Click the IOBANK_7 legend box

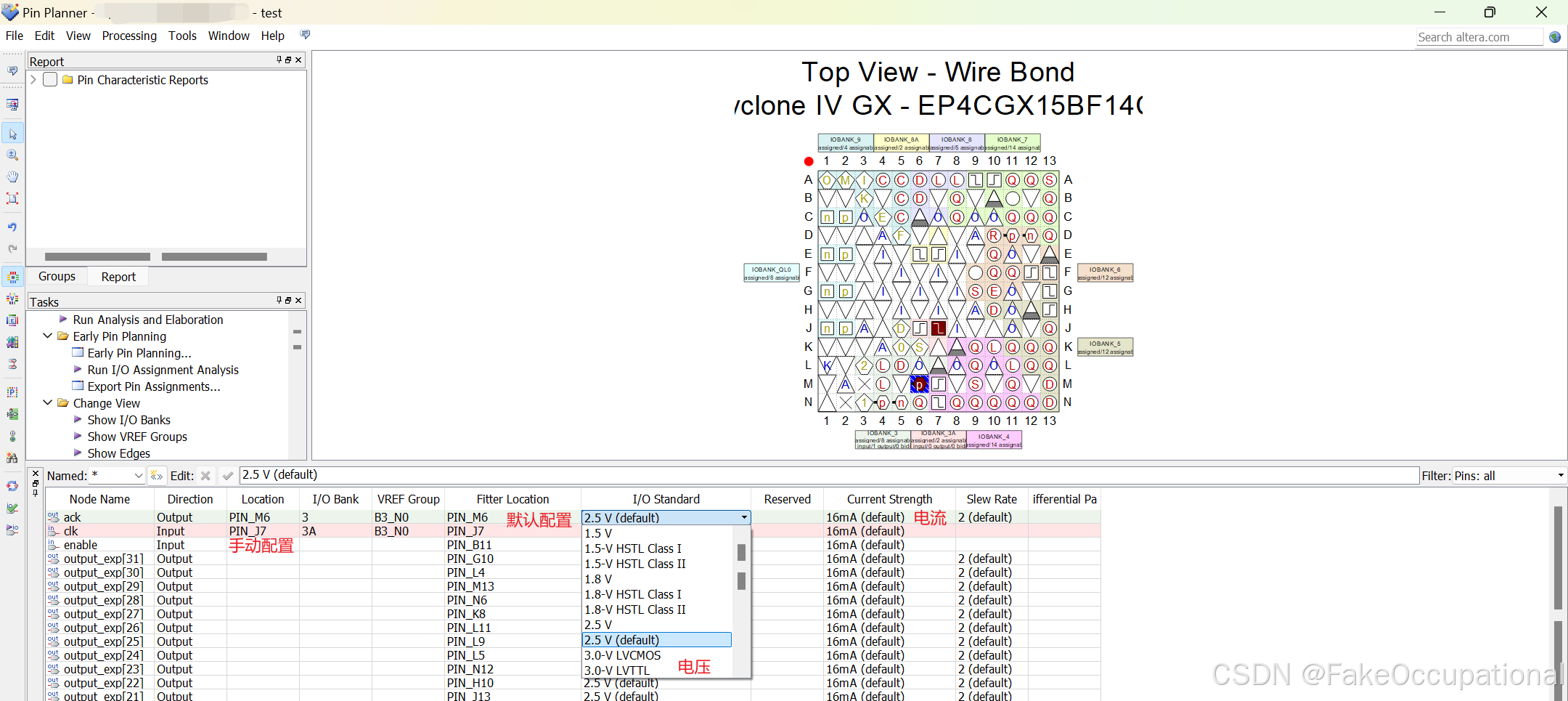(1013, 143)
